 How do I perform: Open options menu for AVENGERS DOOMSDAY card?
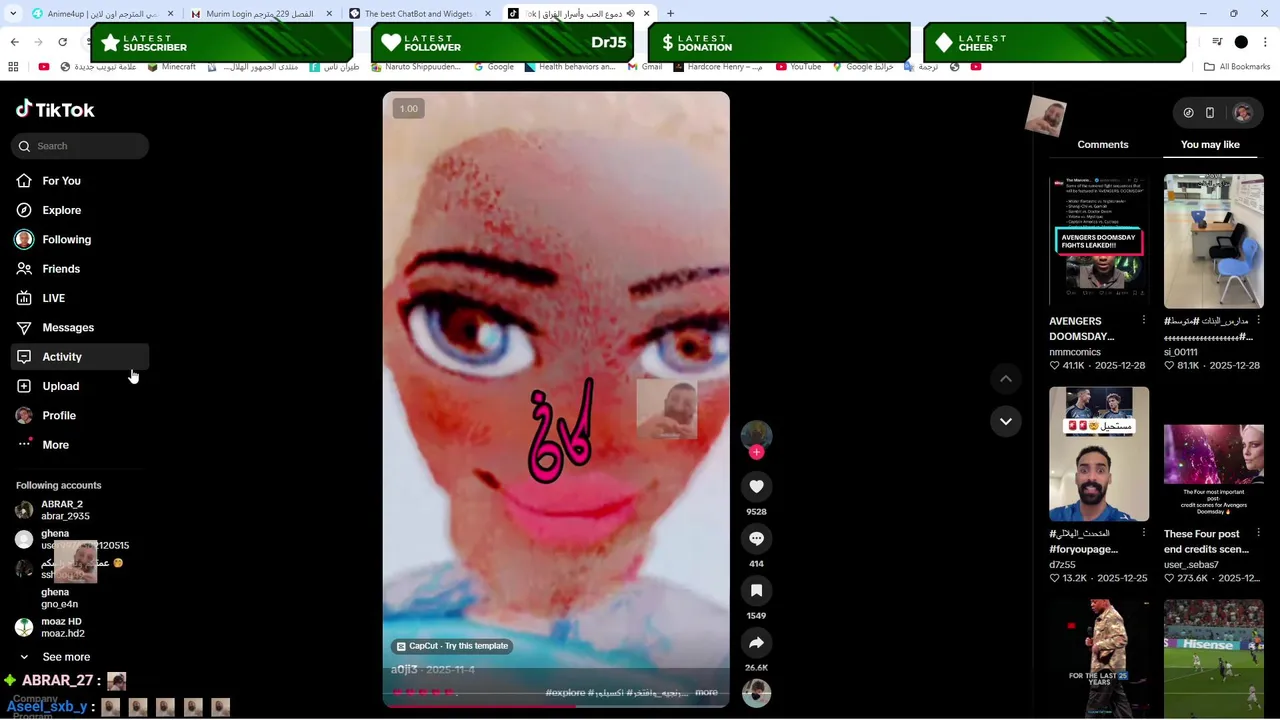pyautogui.click(x=1144, y=320)
